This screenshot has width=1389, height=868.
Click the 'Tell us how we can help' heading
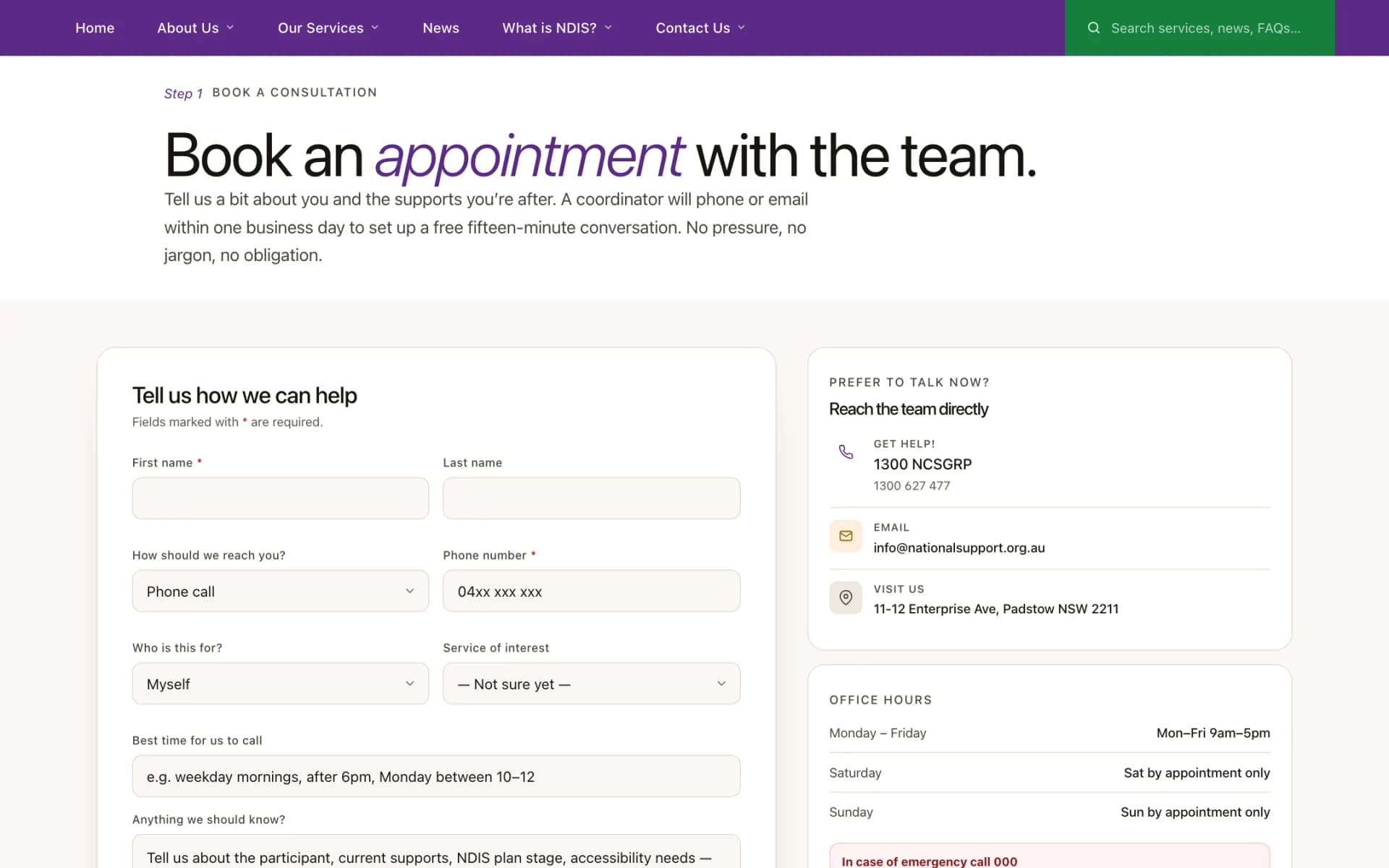click(245, 395)
